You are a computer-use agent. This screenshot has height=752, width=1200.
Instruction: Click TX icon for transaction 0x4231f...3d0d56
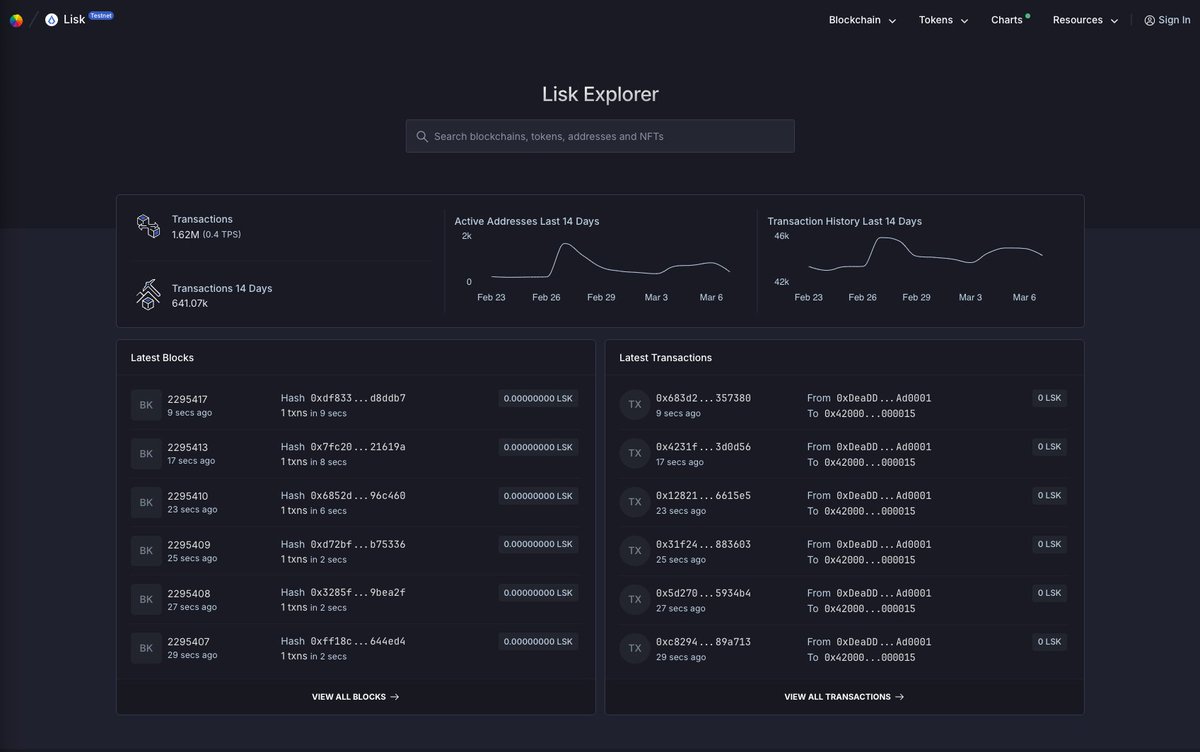pyautogui.click(x=635, y=454)
